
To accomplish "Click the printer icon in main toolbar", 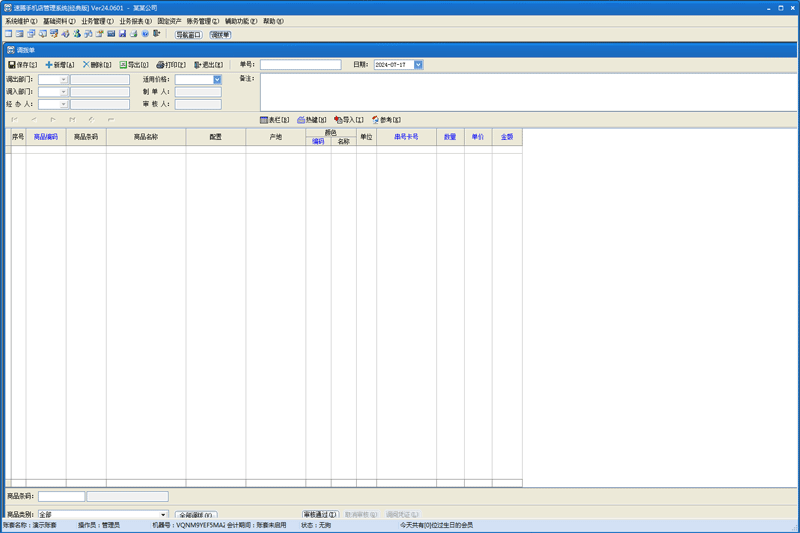I will tap(134, 34).
